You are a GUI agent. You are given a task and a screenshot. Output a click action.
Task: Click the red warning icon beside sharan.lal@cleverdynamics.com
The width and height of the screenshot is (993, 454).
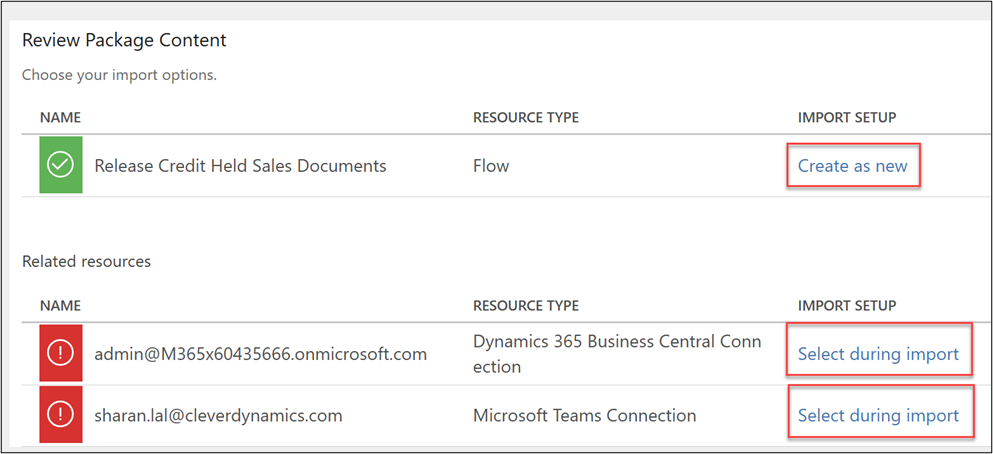pyautogui.click(x=61, y=415)
